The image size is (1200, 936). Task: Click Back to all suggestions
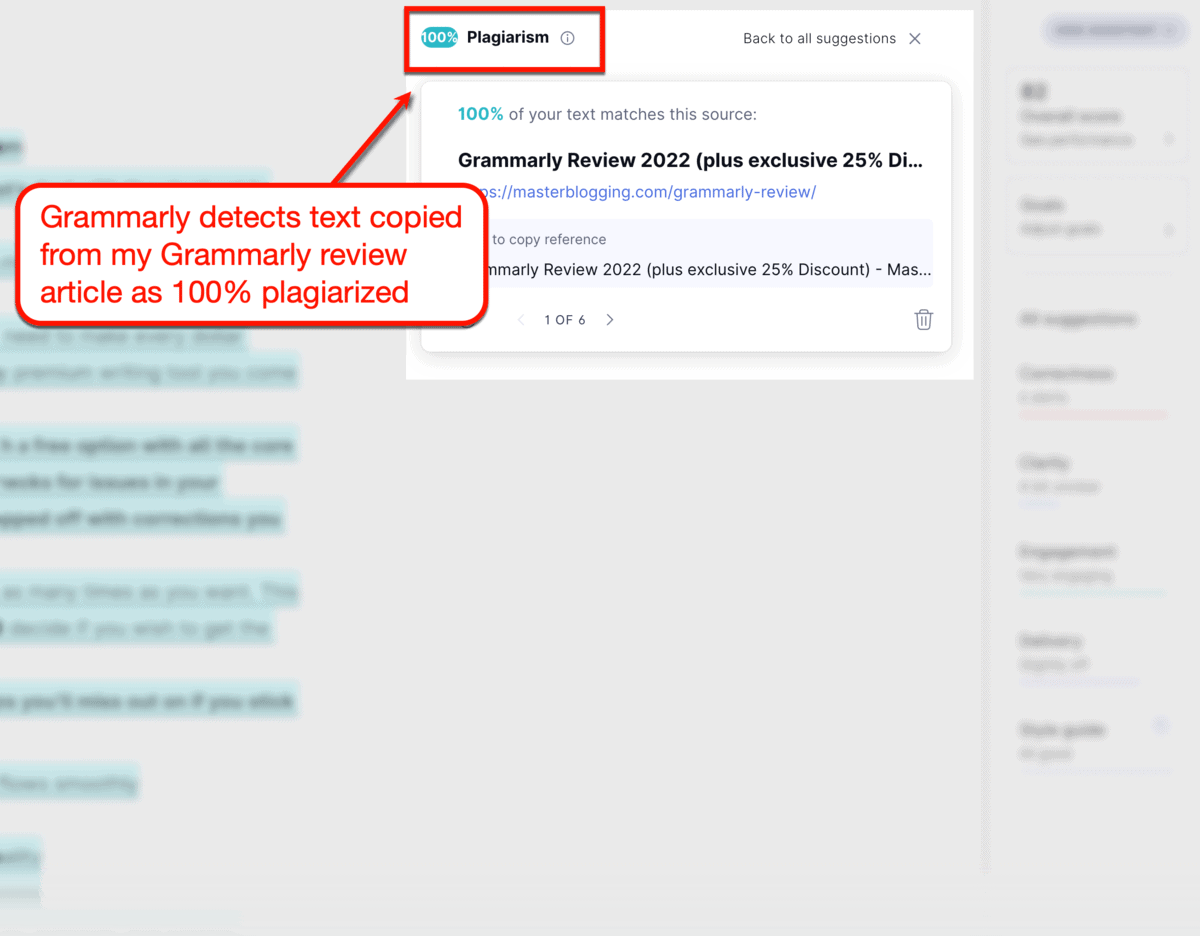(819, 38)
